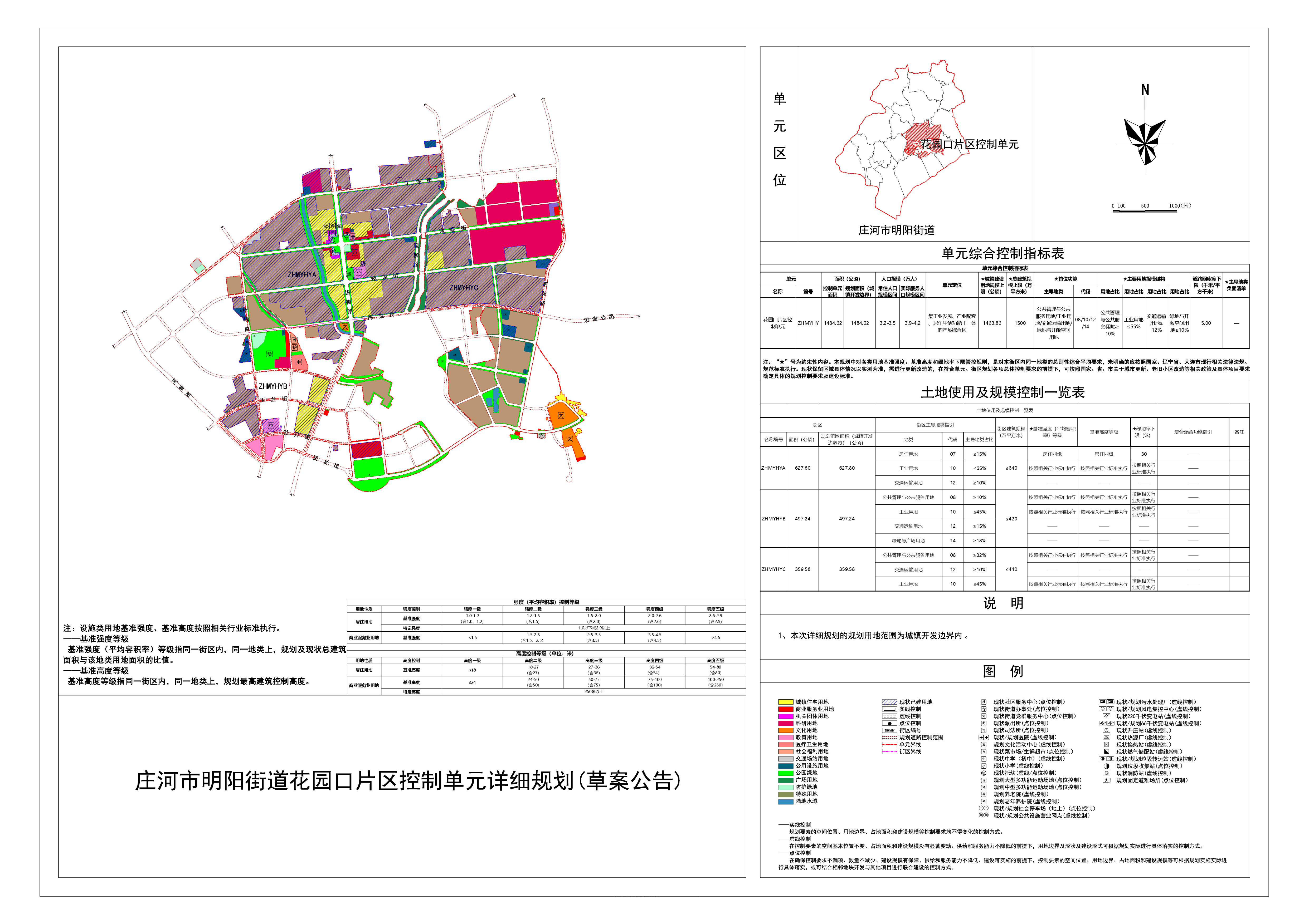This screenshot has height=924, width=1309.
Task: Click the 庄河市明阳街道 label under location map
Action: (x=896, y=230)
